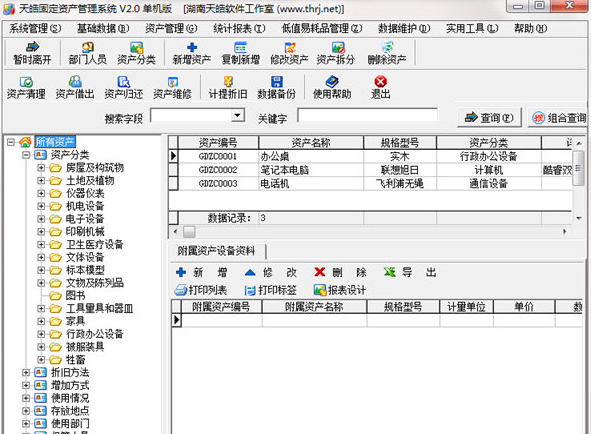Screen dimensions: 591x434
Task: Select 行政办公设备 in the tree
Action: point(95,334)
